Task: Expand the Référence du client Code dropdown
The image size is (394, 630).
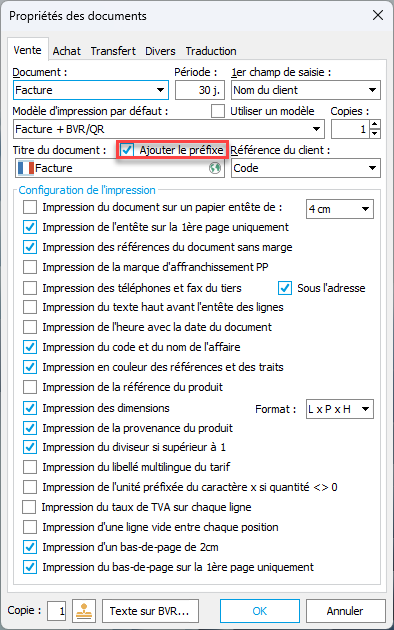Action: click(x=306, y=168)
